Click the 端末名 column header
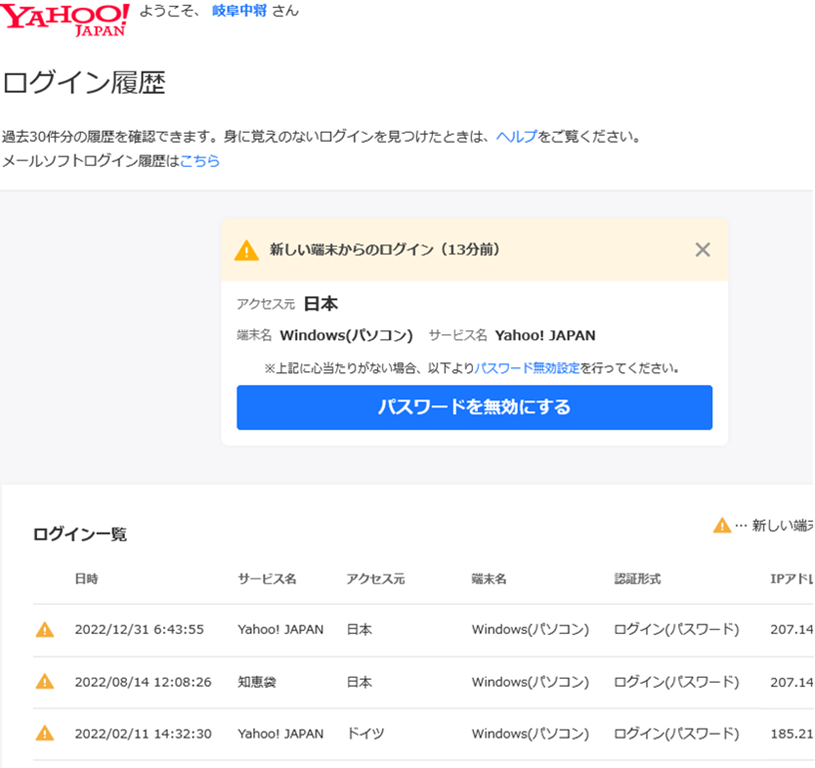Image resolution: width=815 pixels, height=768 pixels. [490, 579]
